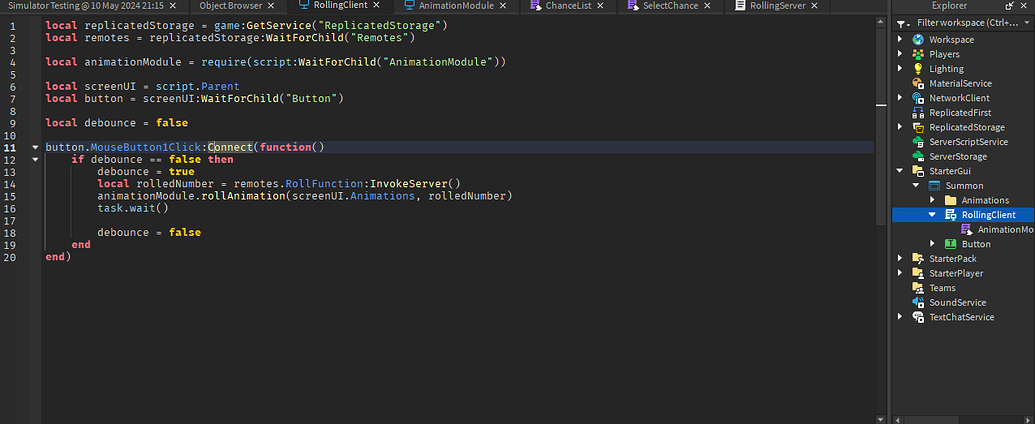Switch to the AnimationModule tab
Image resolution: width=1035 pixels, height=424 pixels.
pos(457,5)
